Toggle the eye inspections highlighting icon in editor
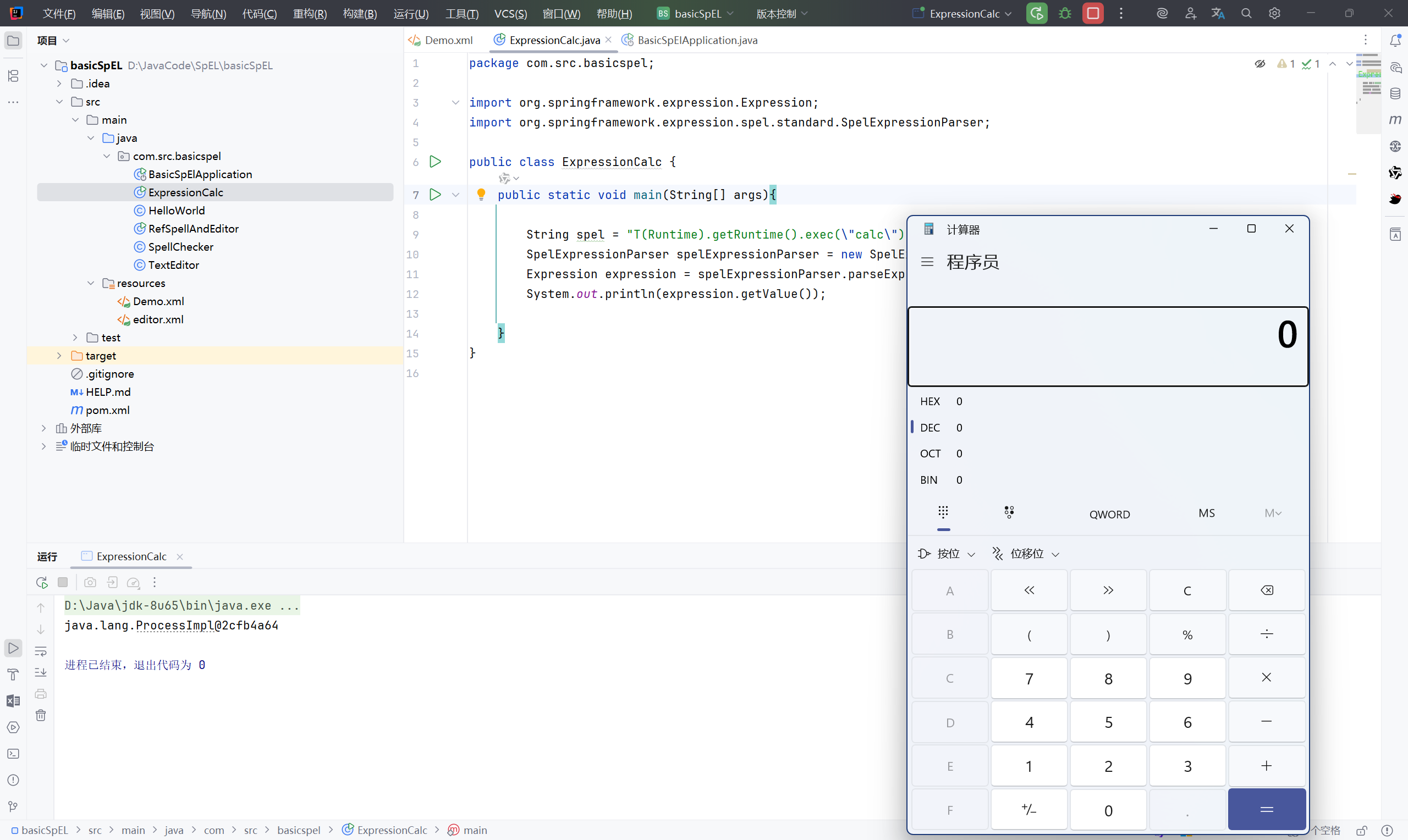Screen dimensions: 1408x840 coord(1259,64)
